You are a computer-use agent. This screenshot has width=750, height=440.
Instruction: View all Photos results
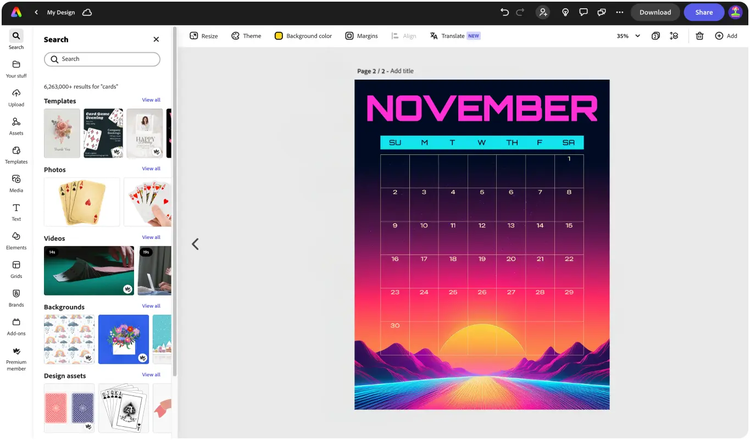(x=151, y=168)
